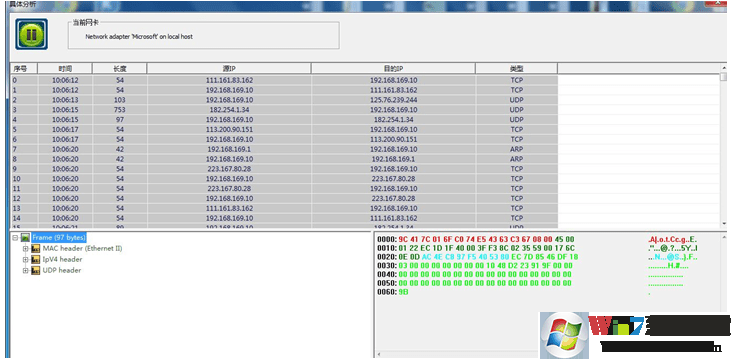Click the 类型 column header
The height and width of the screenshot is (361, 738).
click(516, 69)
